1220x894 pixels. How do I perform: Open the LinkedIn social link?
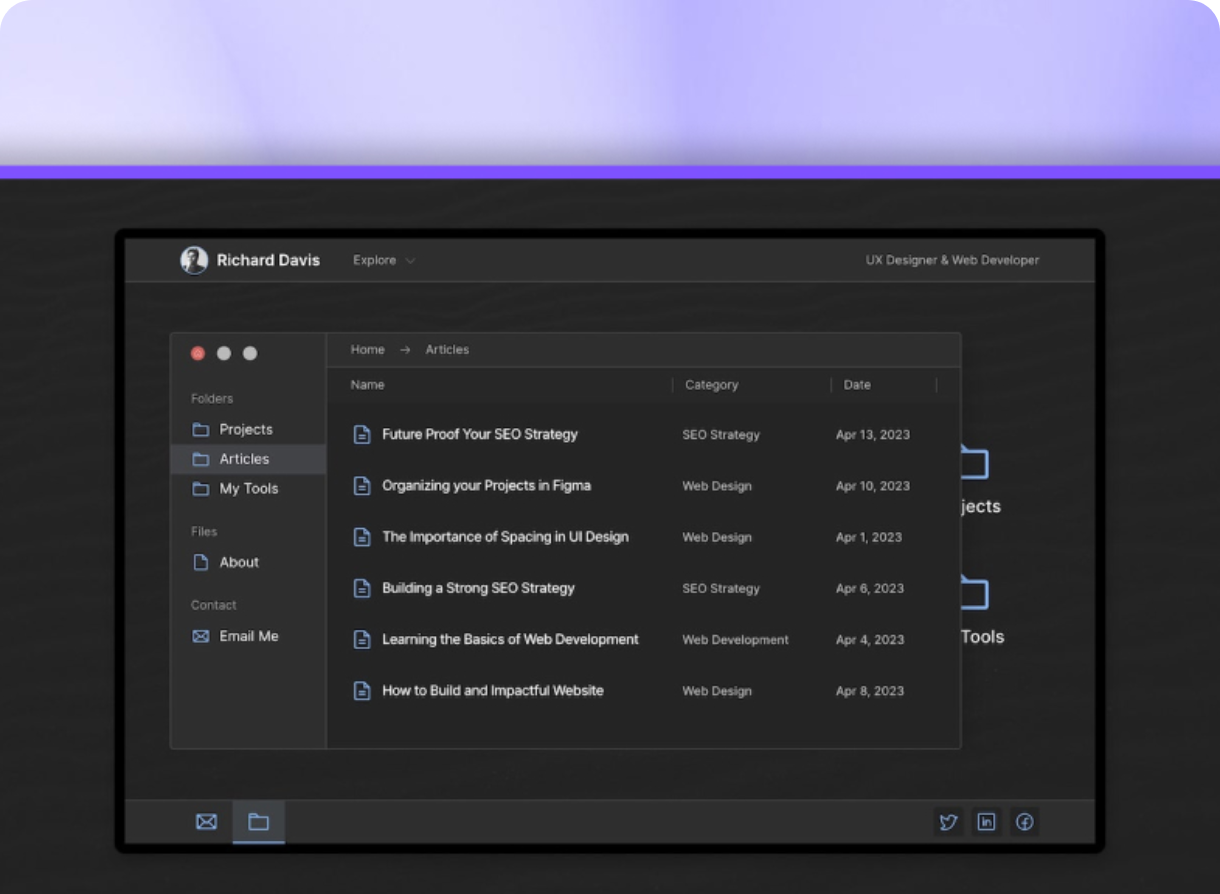pyautogui.click(x=986, y=822)
